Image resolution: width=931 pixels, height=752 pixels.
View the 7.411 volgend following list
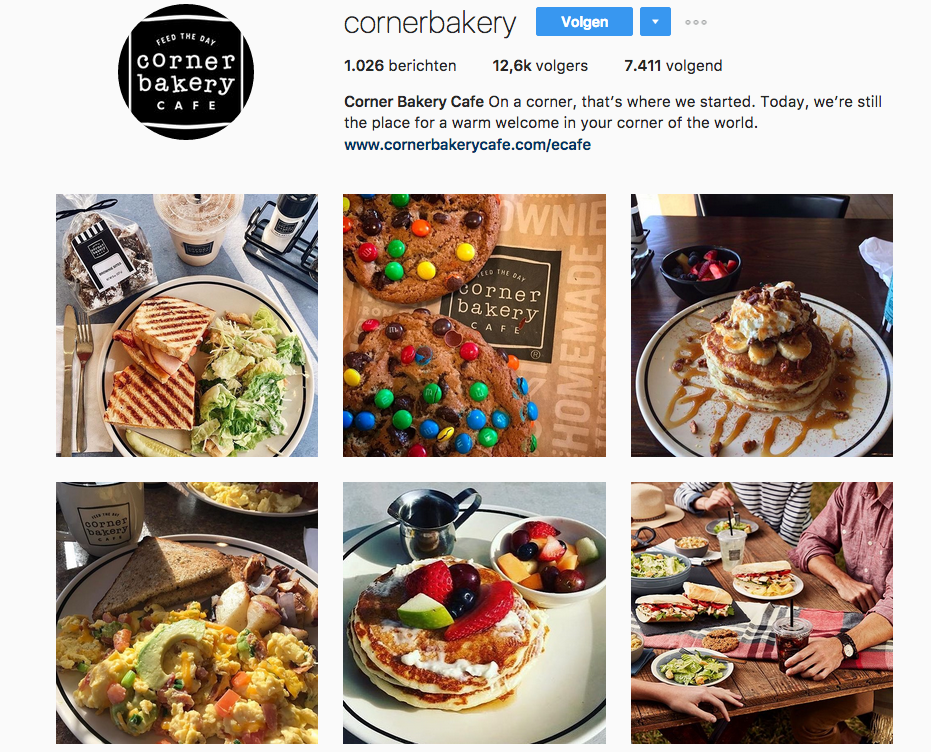(x=673, y=66)
